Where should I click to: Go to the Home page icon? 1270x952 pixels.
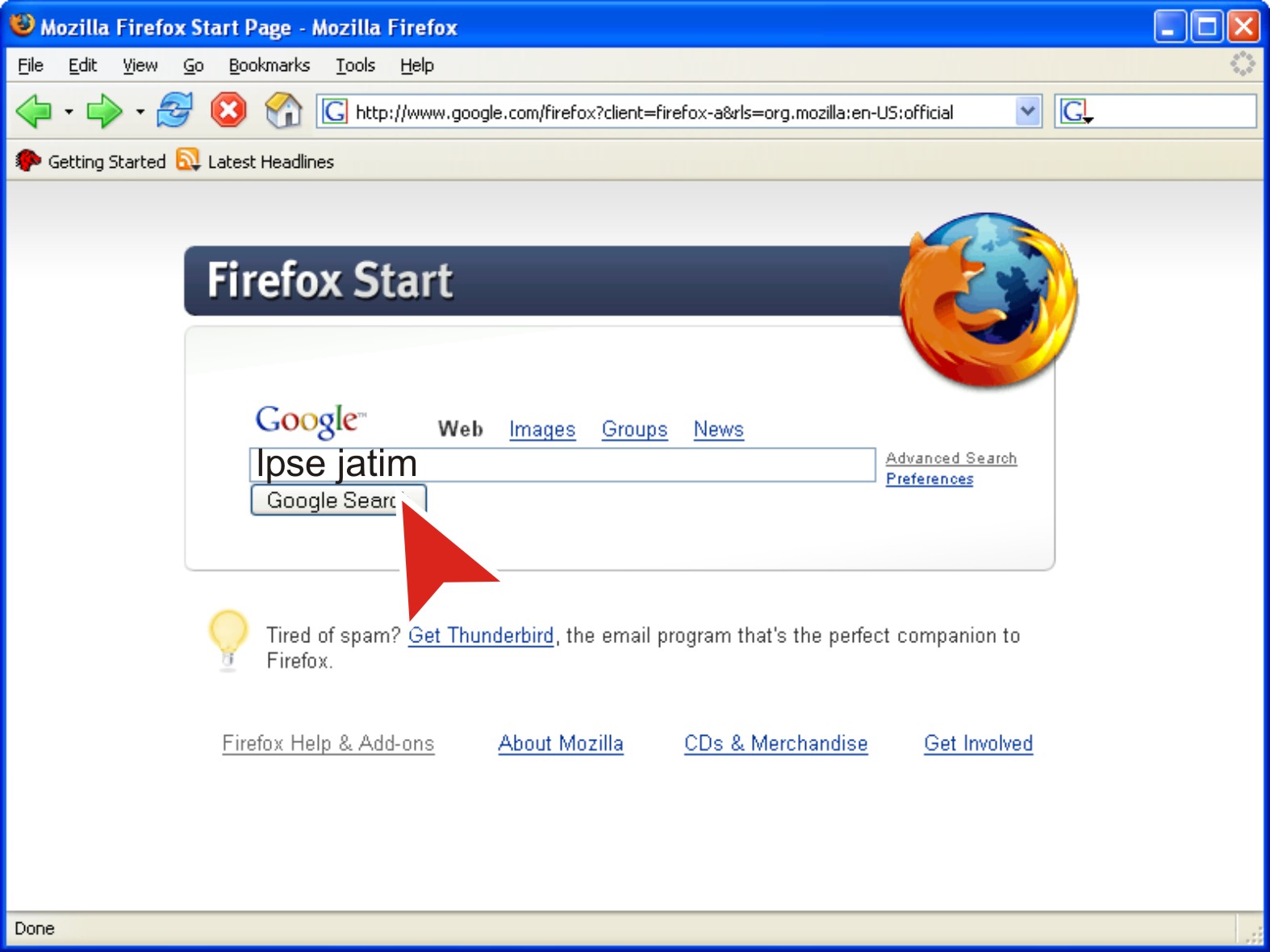coord(283,111)
